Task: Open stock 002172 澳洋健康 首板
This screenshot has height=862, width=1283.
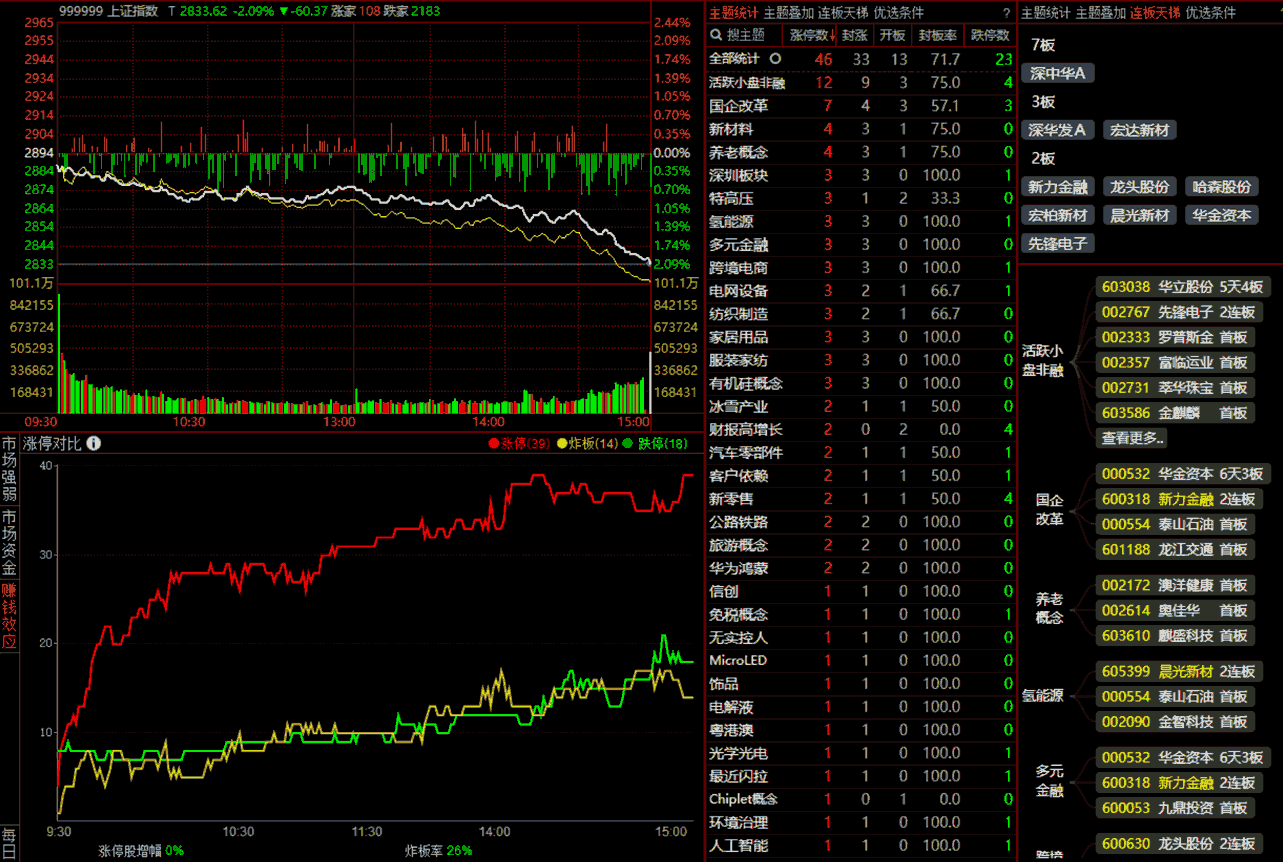Action: coord(1176,585)
